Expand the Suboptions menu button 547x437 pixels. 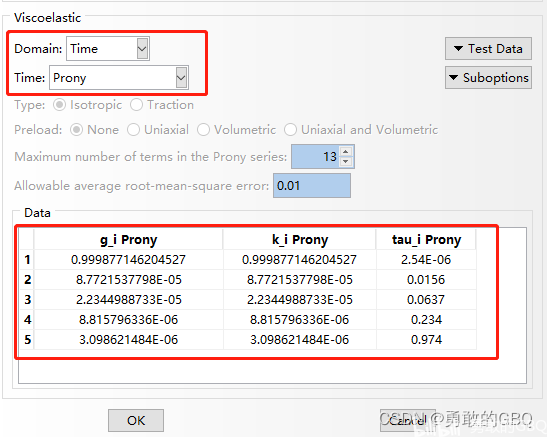tap(488, 77)
